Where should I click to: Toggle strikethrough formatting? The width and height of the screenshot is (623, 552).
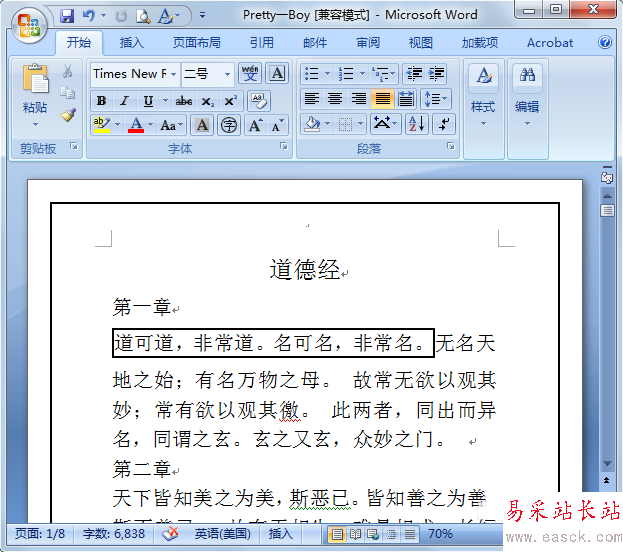[x=184, y=101]
